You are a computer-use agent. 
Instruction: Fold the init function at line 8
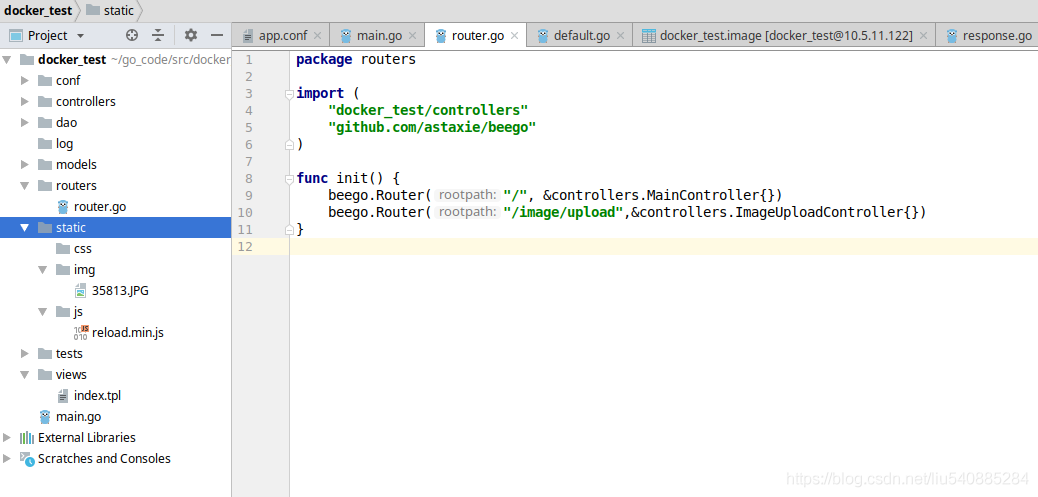289,179
